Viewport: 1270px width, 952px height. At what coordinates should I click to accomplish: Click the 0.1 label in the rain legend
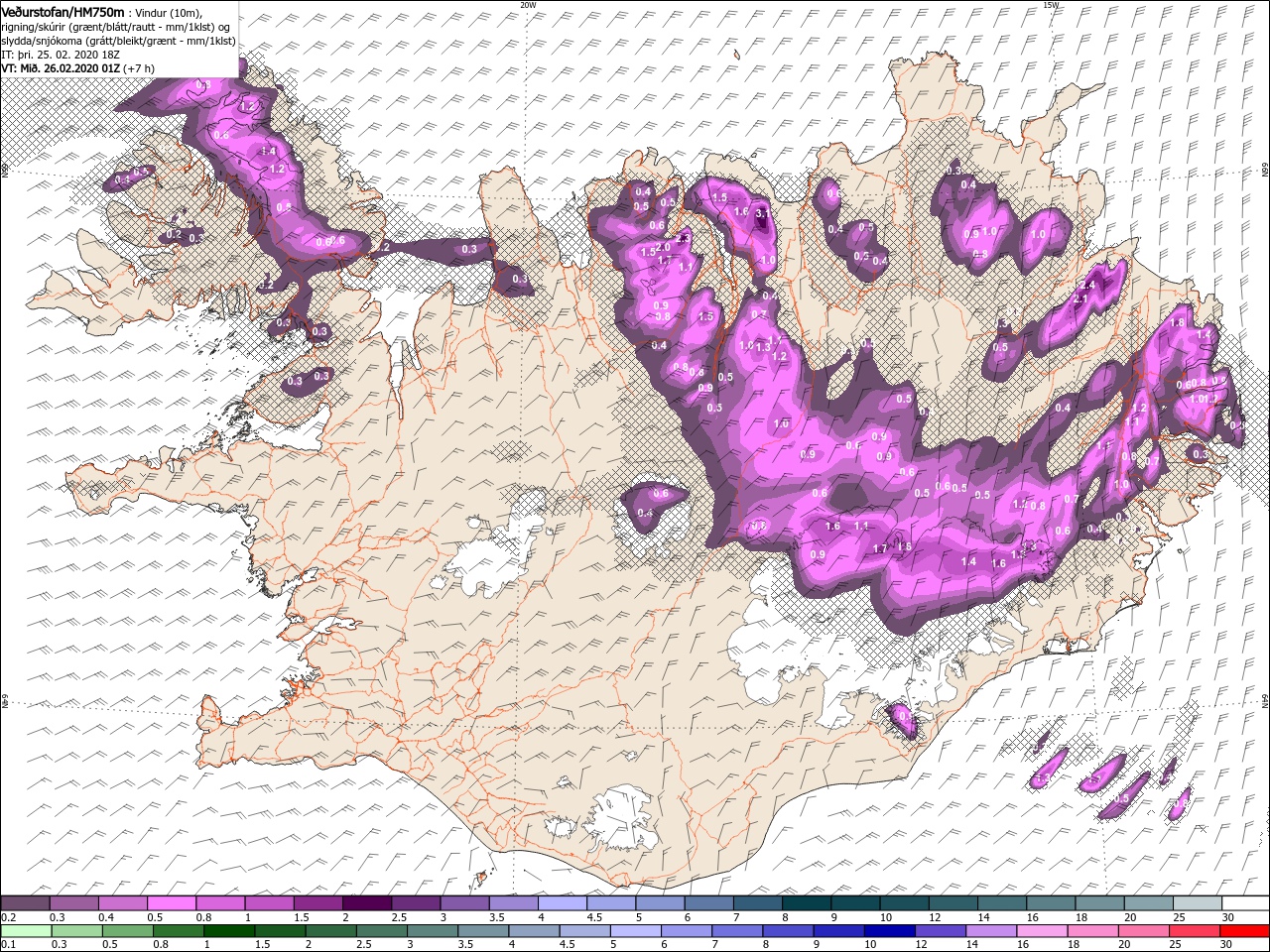pyautogui.click(x=9, y=944)
